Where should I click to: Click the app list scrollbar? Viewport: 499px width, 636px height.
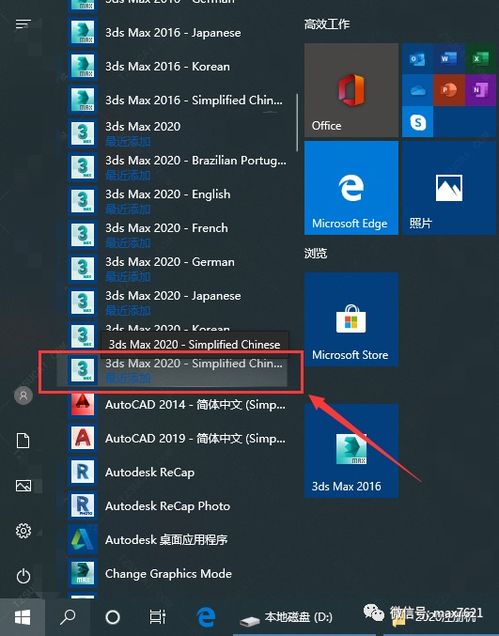click(x=297, y=122)
